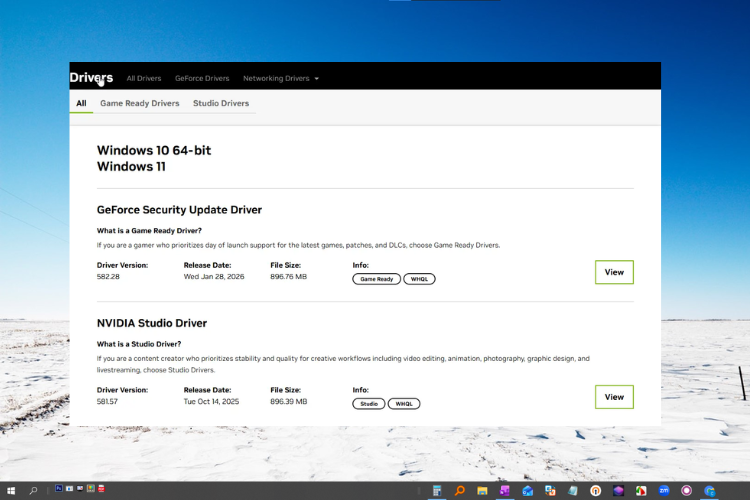Click the Game Ready info badge
The image size is (750, 500).
376,279
